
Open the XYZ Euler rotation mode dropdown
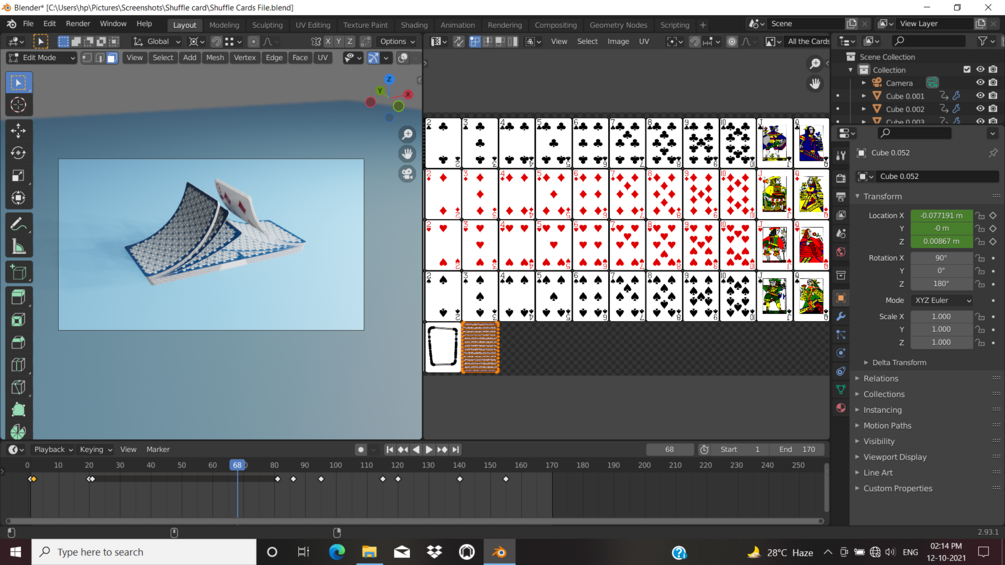pyautogui.click(x=942, y=300)
